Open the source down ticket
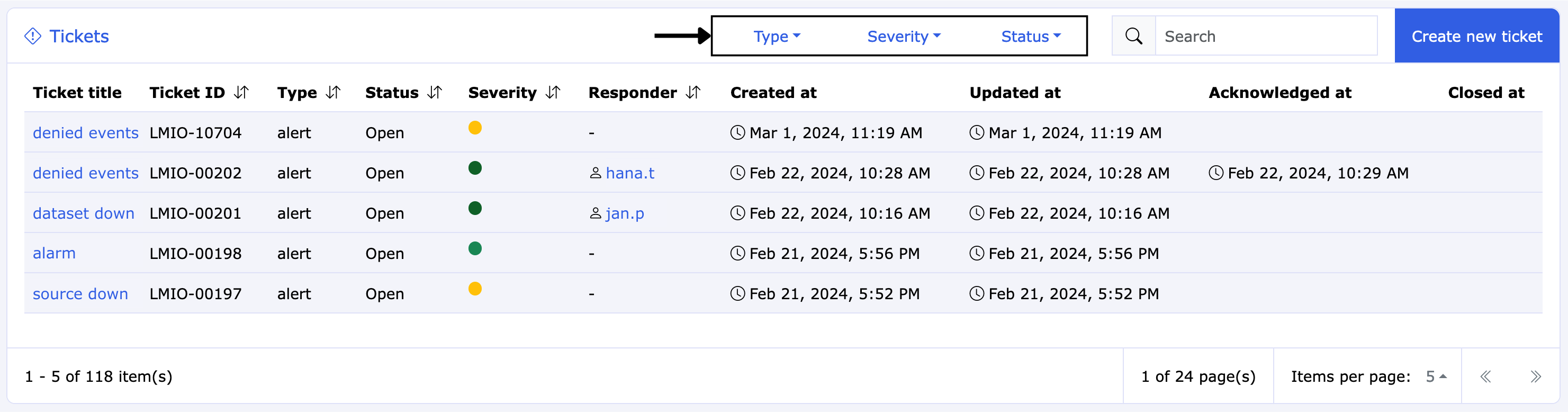1568x412 pixels. click(80, 294)
